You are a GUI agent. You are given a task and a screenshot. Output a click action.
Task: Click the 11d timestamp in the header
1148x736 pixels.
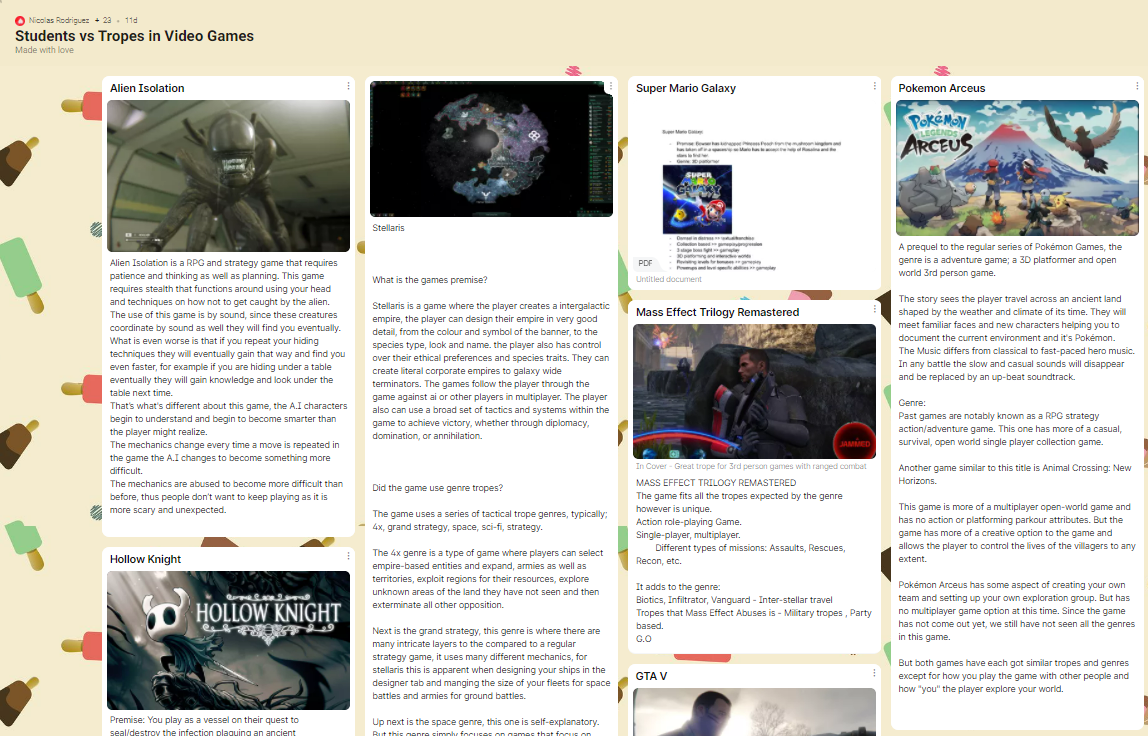[131, 21]
